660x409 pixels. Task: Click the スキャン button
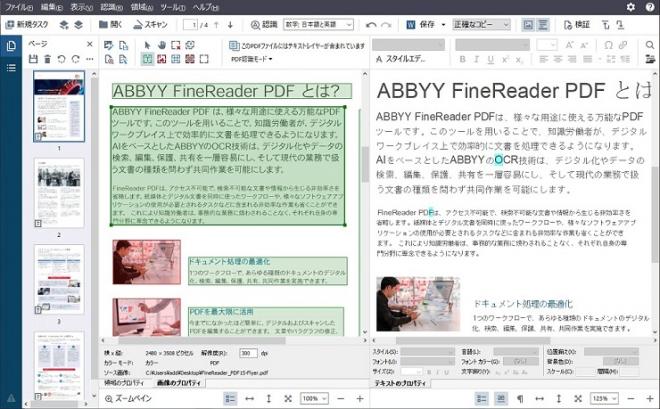click(x=150, y=25)
